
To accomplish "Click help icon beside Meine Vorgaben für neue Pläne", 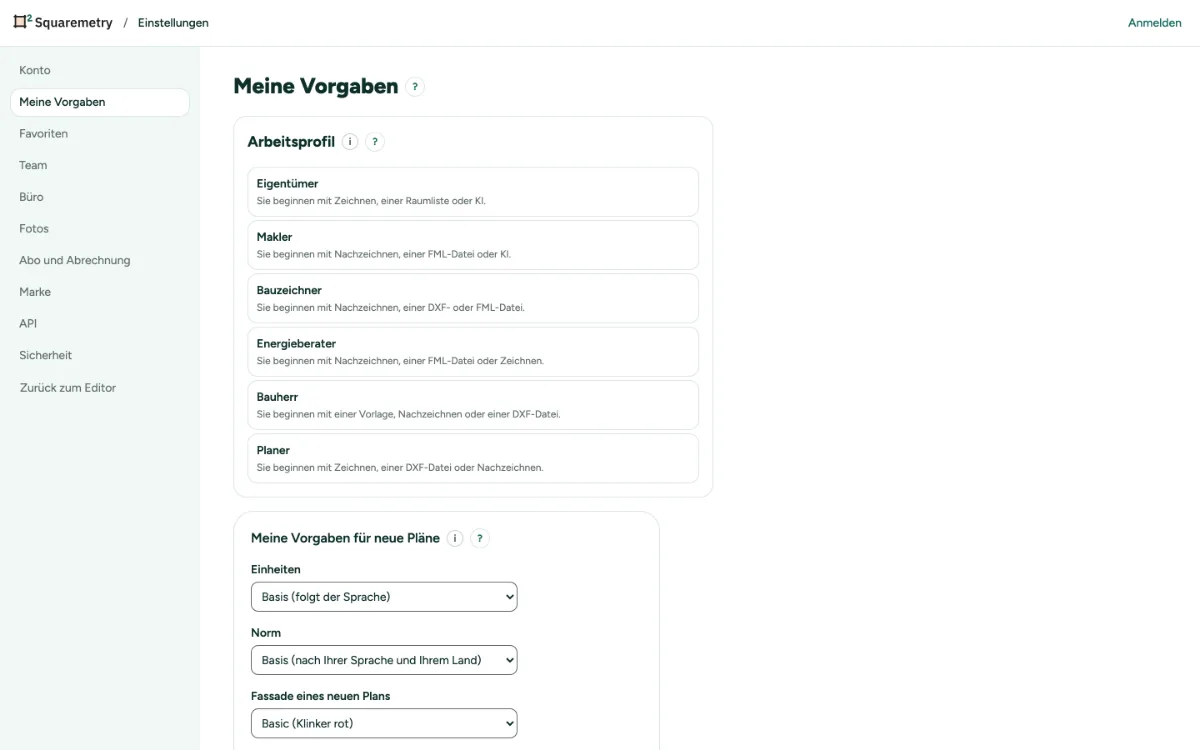I will click(x=480, y=538).
